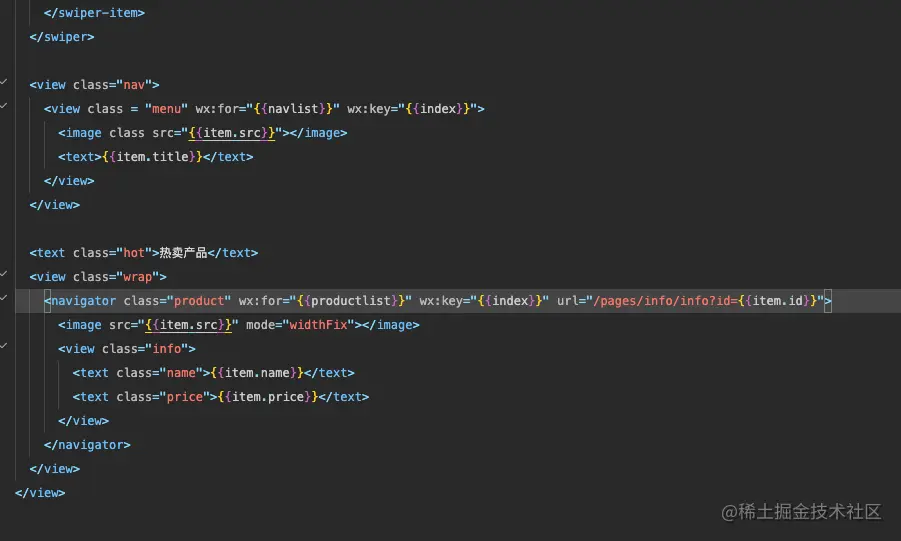Click the "widthFix" mode value
The width and height of the screenshot is (901, 541).
[x=318, y=325]
